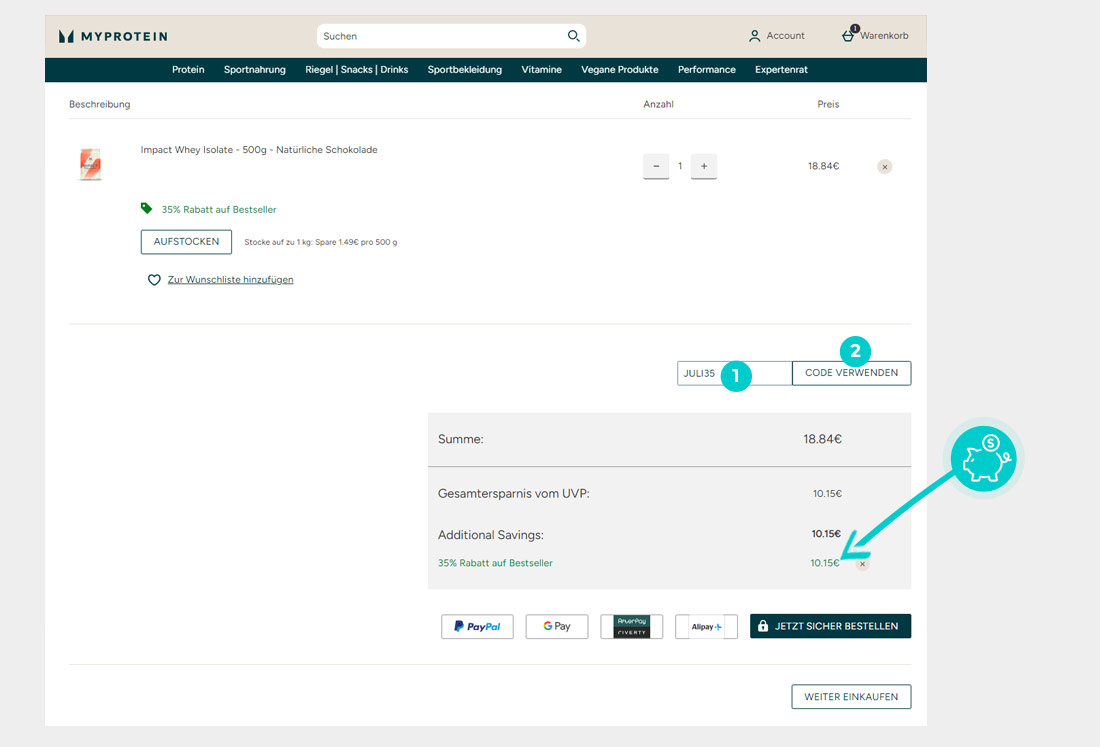
Task: Click the WEITER EINKAUFEN button
Action: click(851, 696)
